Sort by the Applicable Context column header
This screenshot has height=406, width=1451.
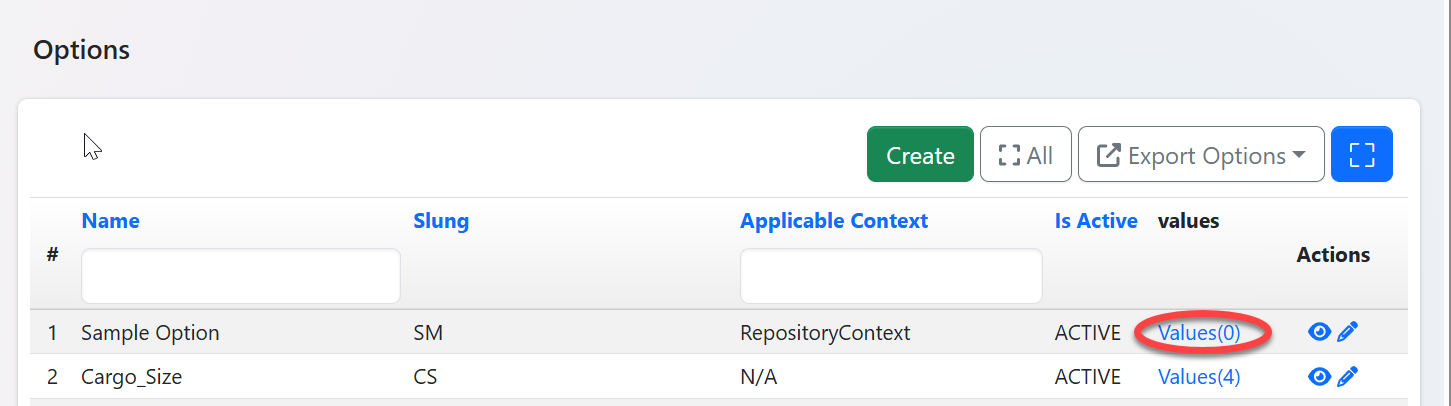point(833,221)
